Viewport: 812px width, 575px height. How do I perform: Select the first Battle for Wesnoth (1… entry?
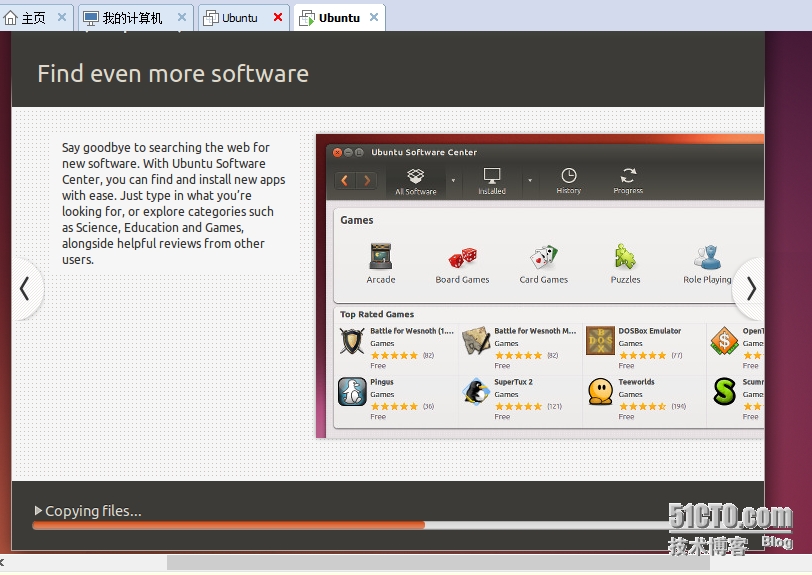click(x=396, y=348)
